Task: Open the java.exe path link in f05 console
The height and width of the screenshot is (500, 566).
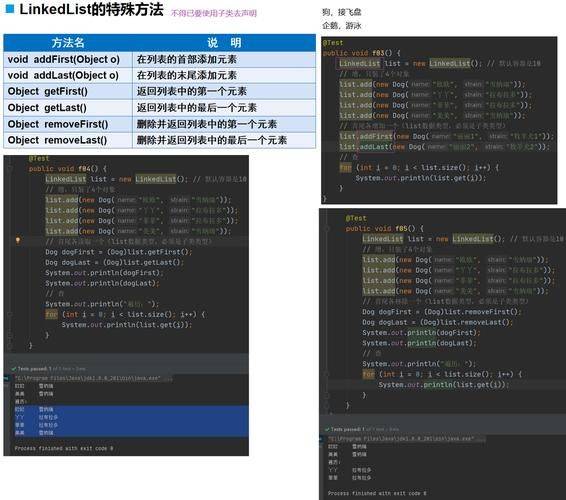Action: (401, 439)
